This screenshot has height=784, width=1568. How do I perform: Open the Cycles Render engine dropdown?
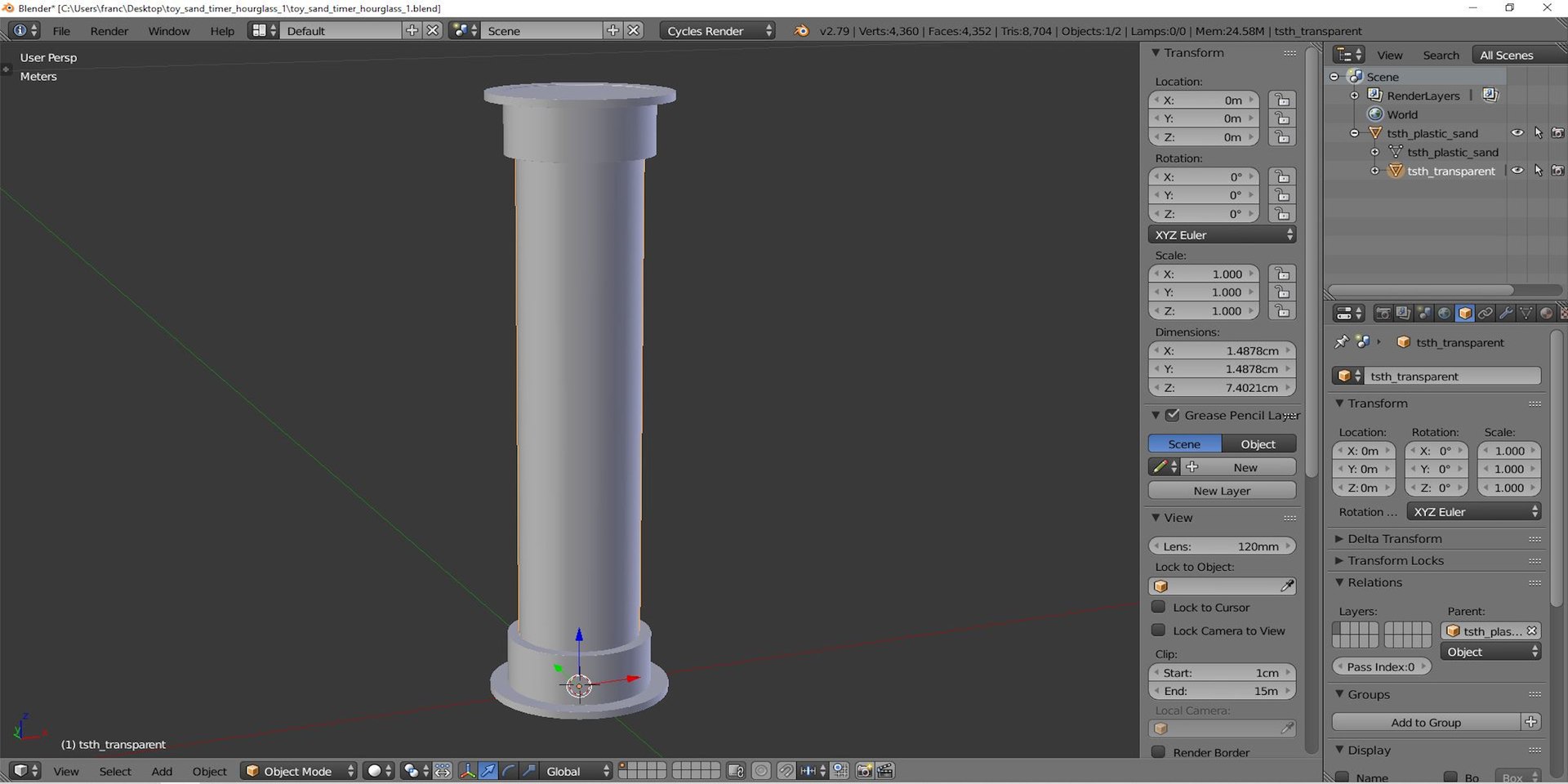[x=718, y=31]
